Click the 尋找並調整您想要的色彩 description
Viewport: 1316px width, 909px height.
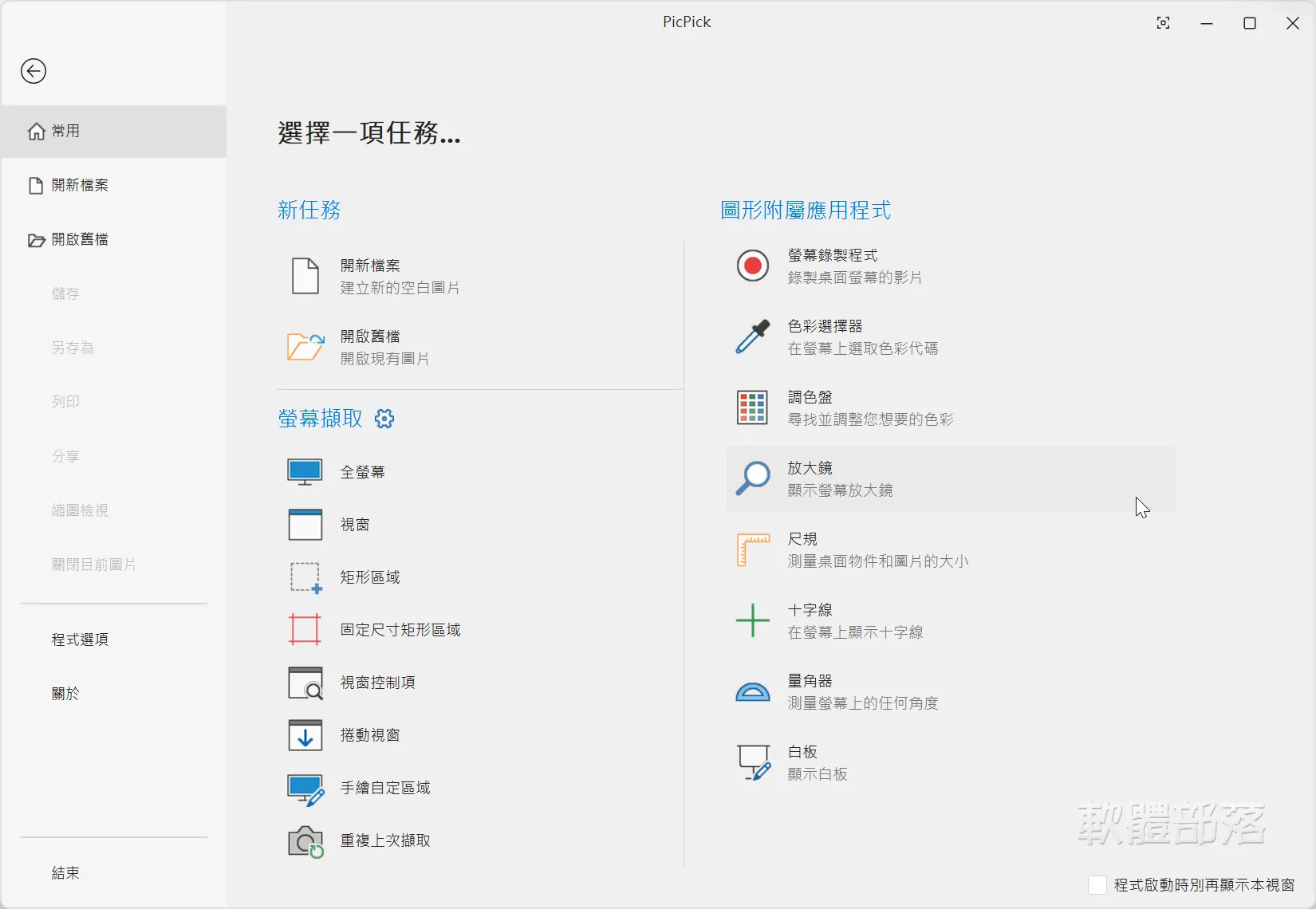[870, 419]
